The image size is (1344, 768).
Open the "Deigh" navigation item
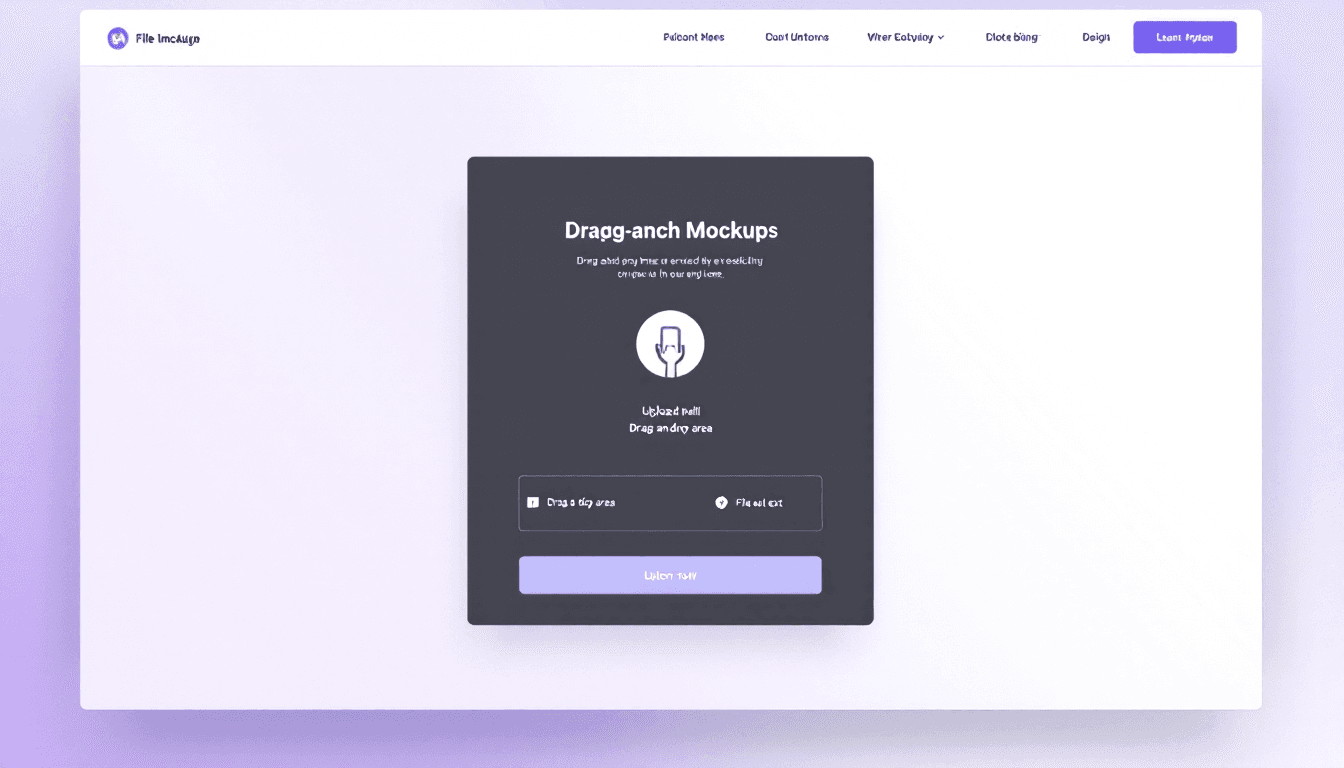point(1096,37)
